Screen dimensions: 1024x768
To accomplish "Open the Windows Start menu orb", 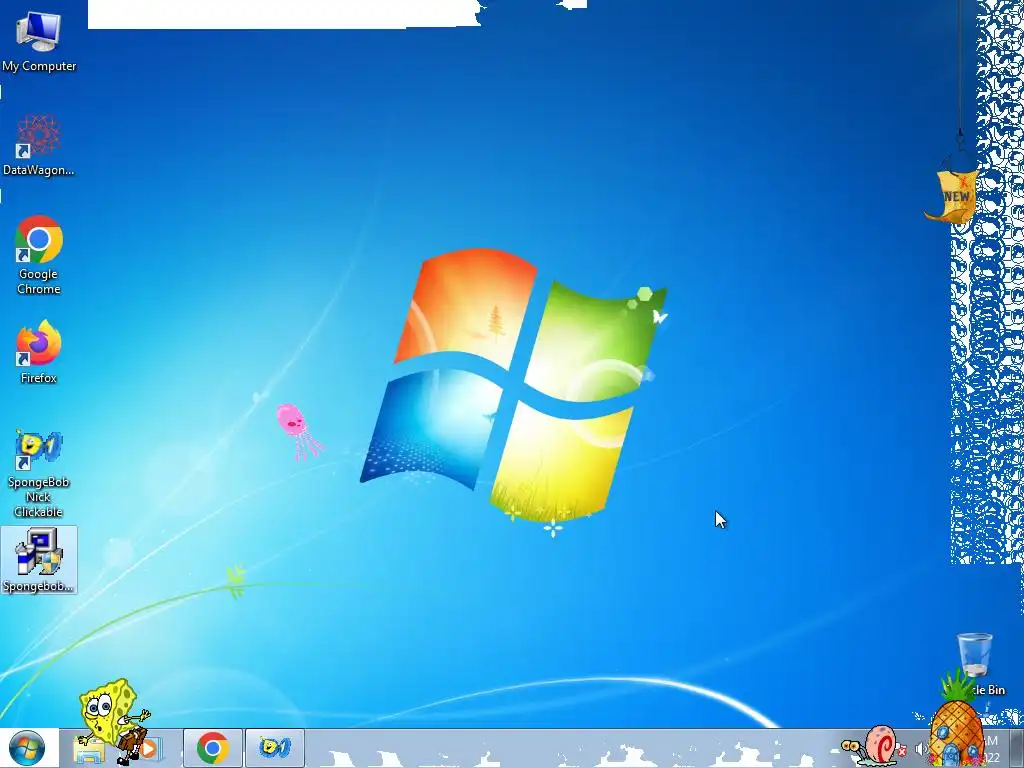I will pos(26,748).
